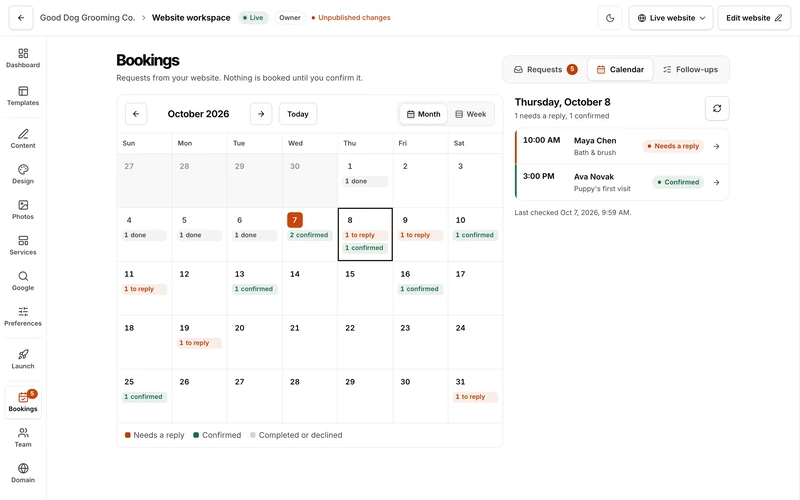Toggle dark mode moon icon
This screenshot has height=500, width=800.
pyautogui.click(x=610, y=18)
